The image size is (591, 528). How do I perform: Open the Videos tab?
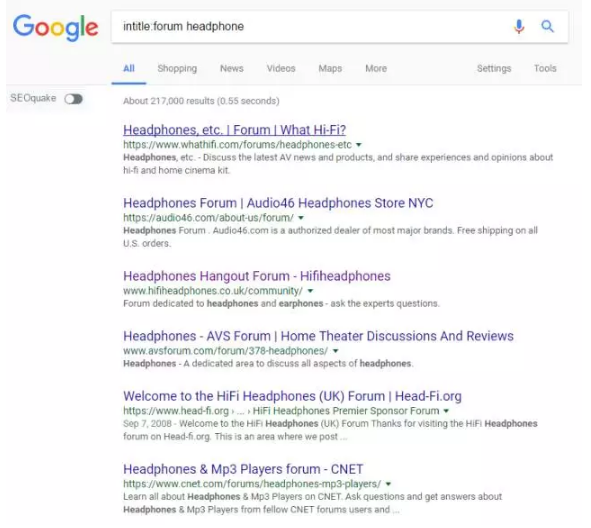click(x=281, y=68)
